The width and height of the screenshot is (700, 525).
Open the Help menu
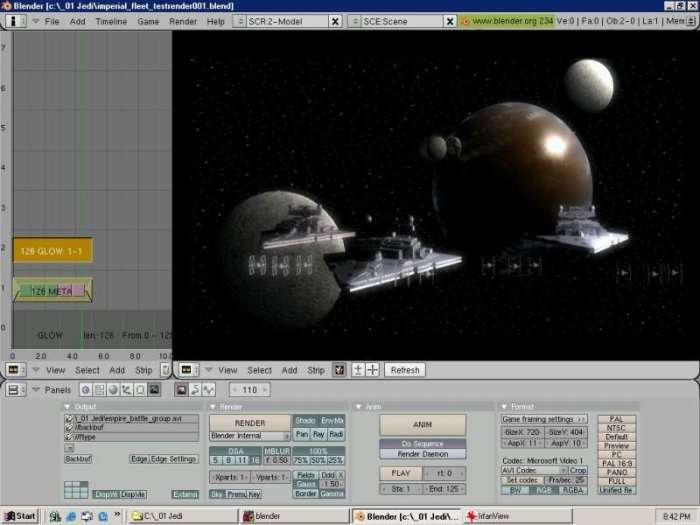(x=216, y=21)
